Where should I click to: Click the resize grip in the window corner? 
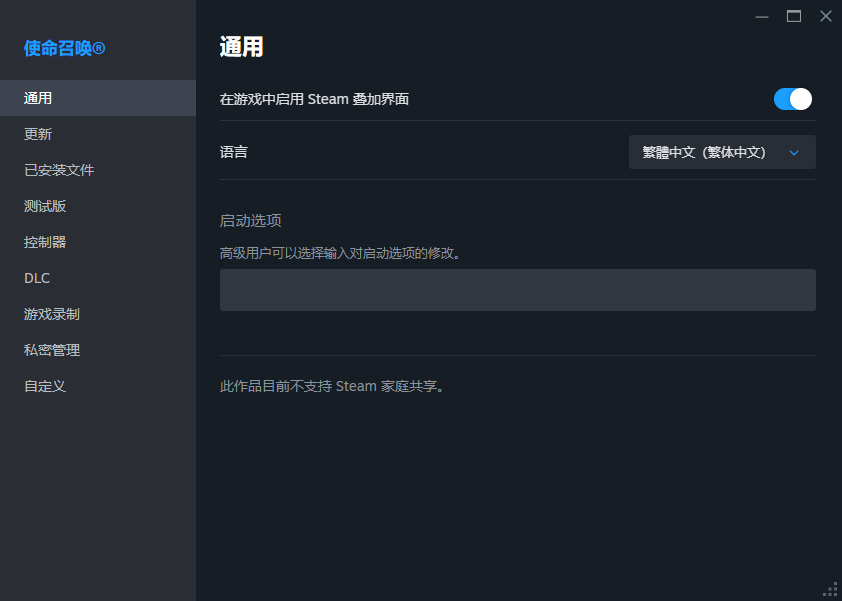pyautogui.click(x=830, y=589)
